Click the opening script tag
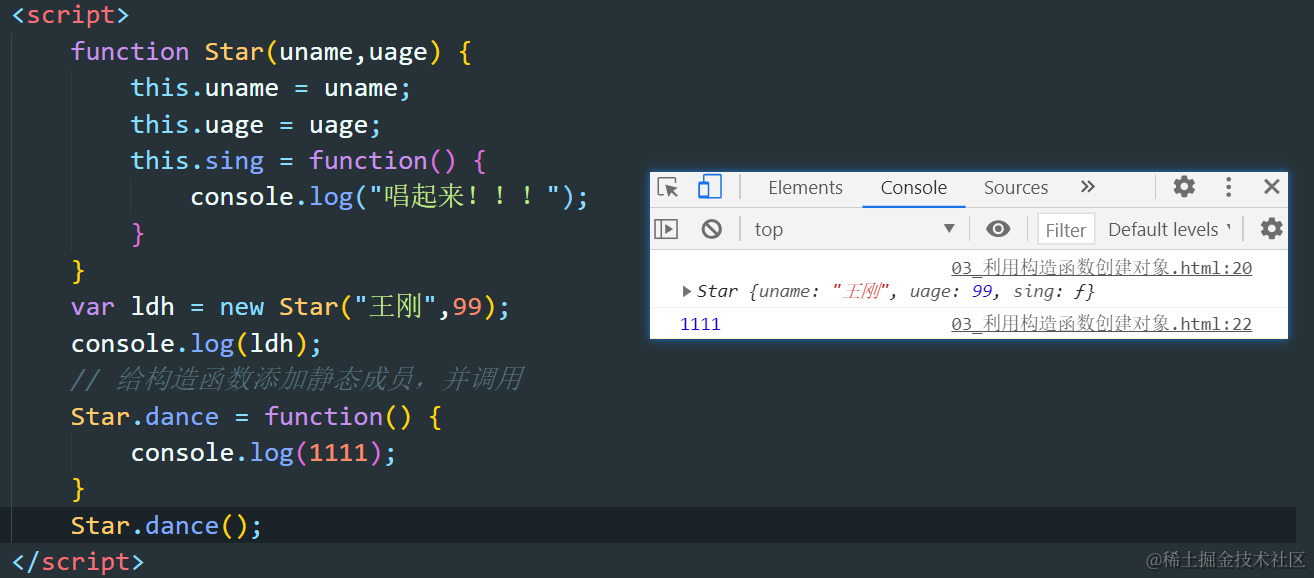Screen dimensions: 1314x578 coord(71,15)
